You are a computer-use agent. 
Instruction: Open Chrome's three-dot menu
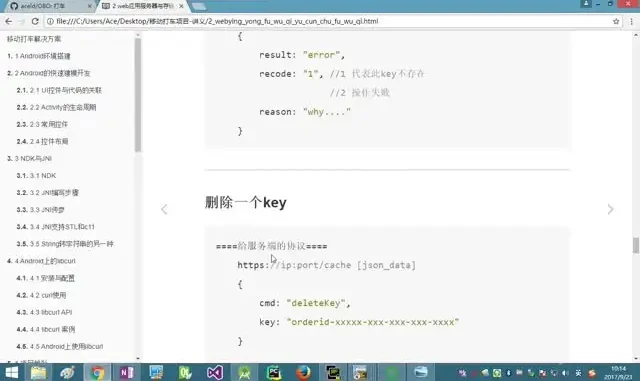(631, 21)
